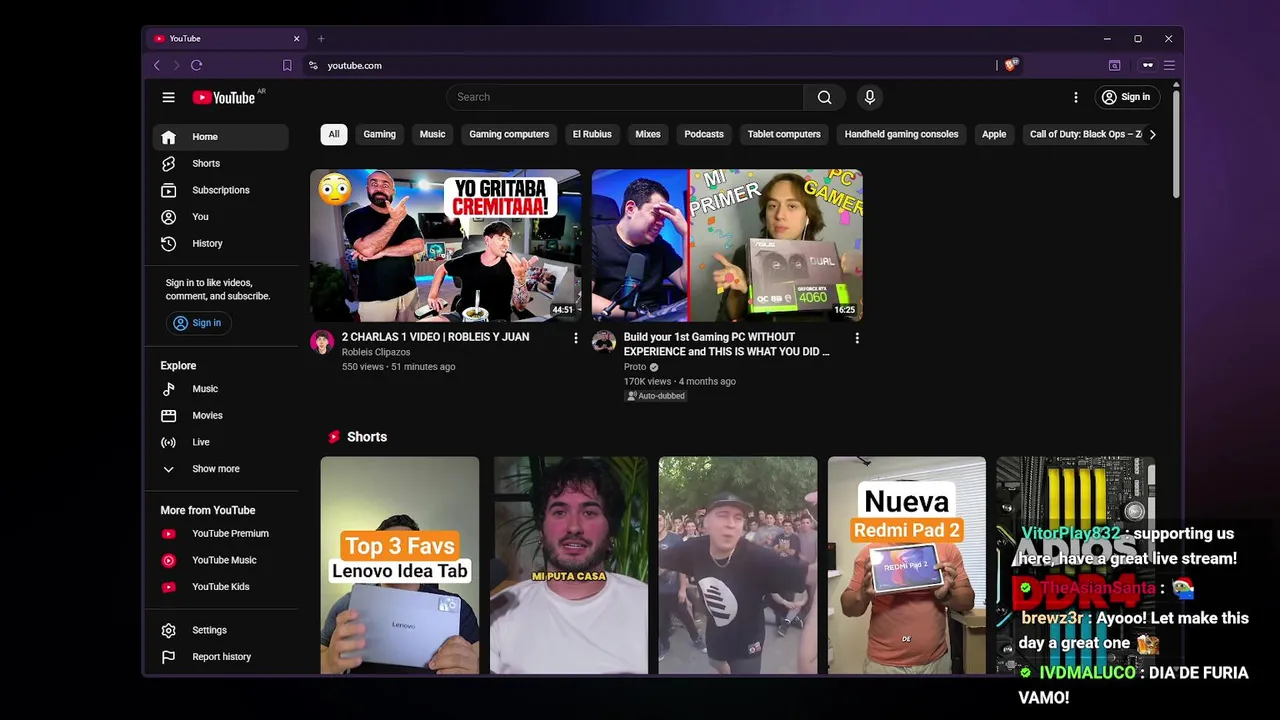View site information icon in address bar

pyautogui.click(x=313, y=65)
